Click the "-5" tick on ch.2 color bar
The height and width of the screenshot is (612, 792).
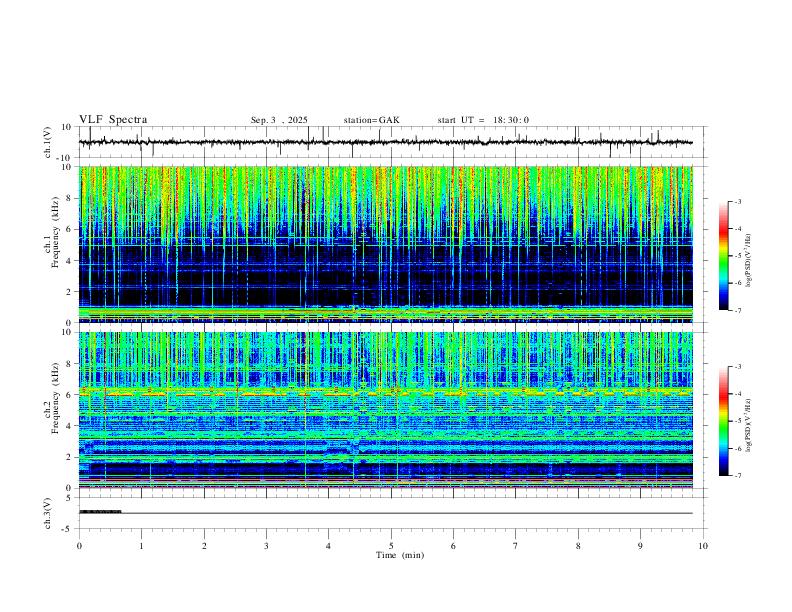[x=737, y=421]
